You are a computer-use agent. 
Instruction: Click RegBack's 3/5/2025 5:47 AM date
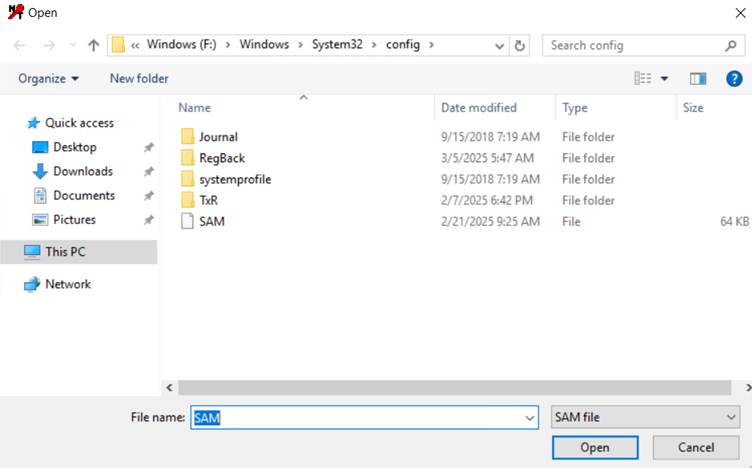[x=487, y=158]
